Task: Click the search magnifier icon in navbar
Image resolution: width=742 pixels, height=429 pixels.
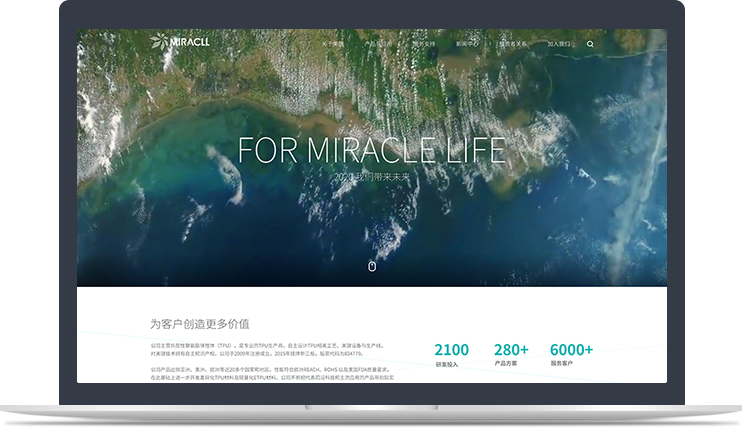Action: point(590,44)
